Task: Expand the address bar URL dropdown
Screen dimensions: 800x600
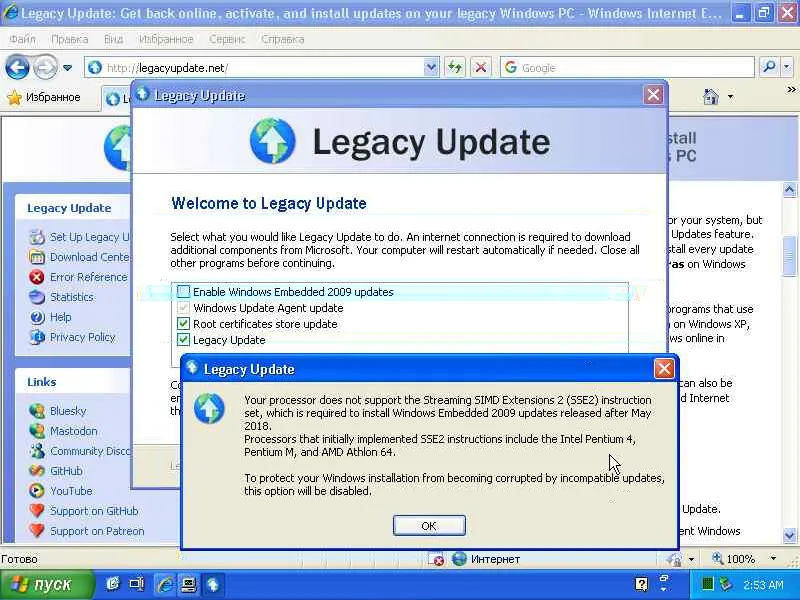Action: pyautogui.click(x=431, y=68)
